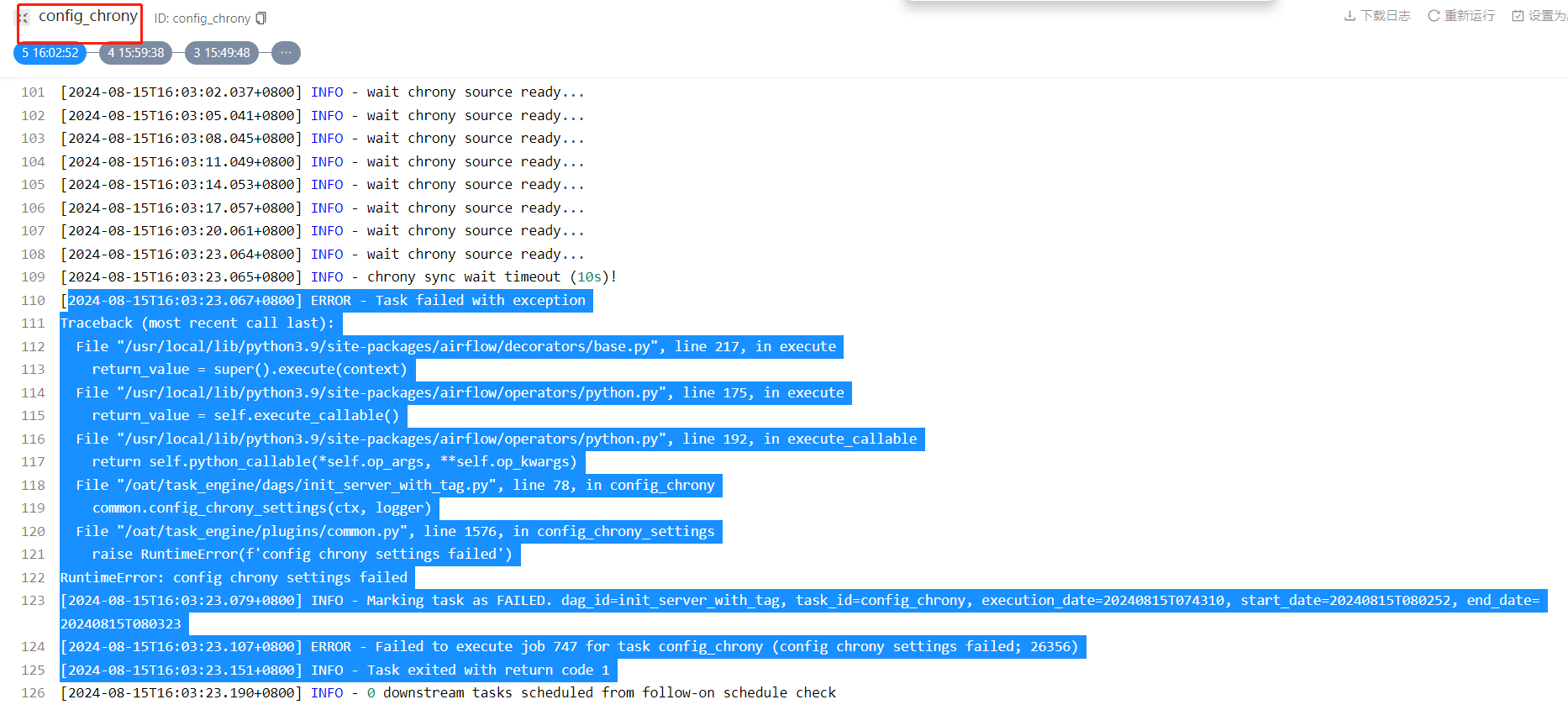Click 'return_value = self.execute_callable()' line
The image size is (1568, 710).
[x=245, y=416]
